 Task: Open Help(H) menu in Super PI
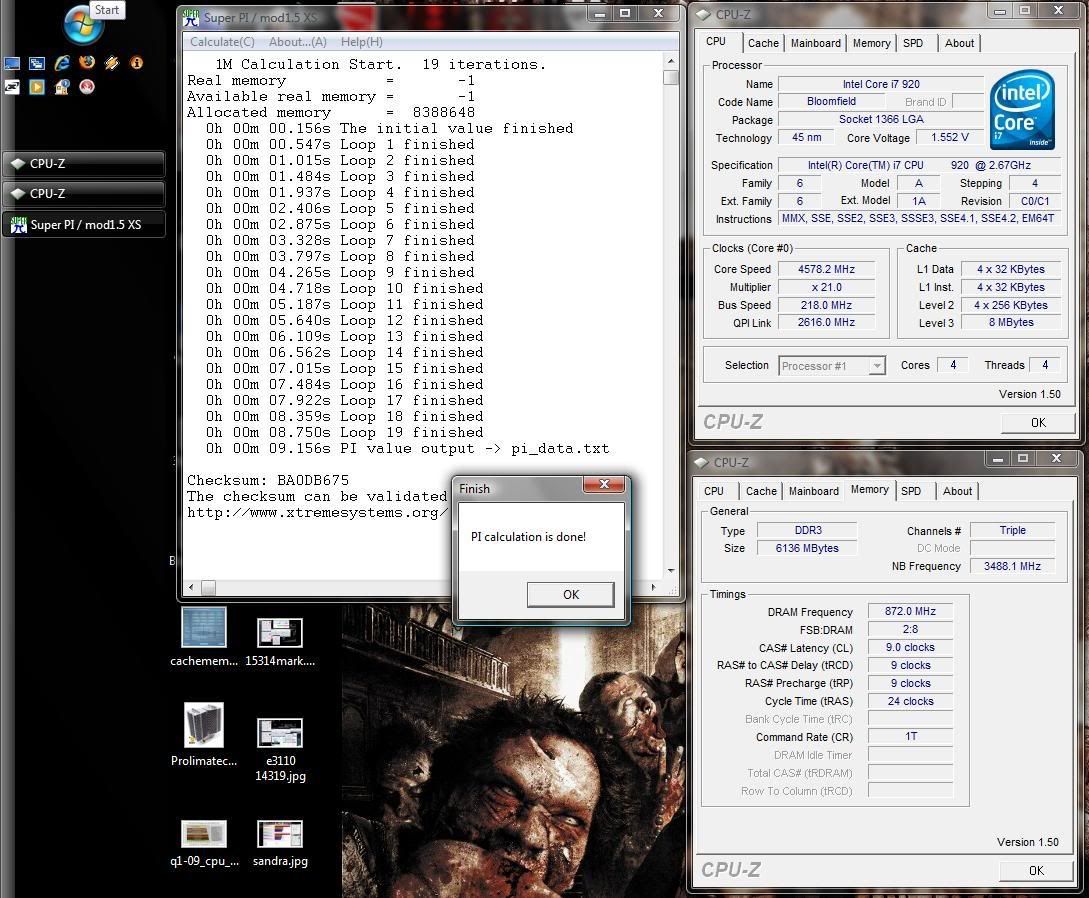point(361,42)
